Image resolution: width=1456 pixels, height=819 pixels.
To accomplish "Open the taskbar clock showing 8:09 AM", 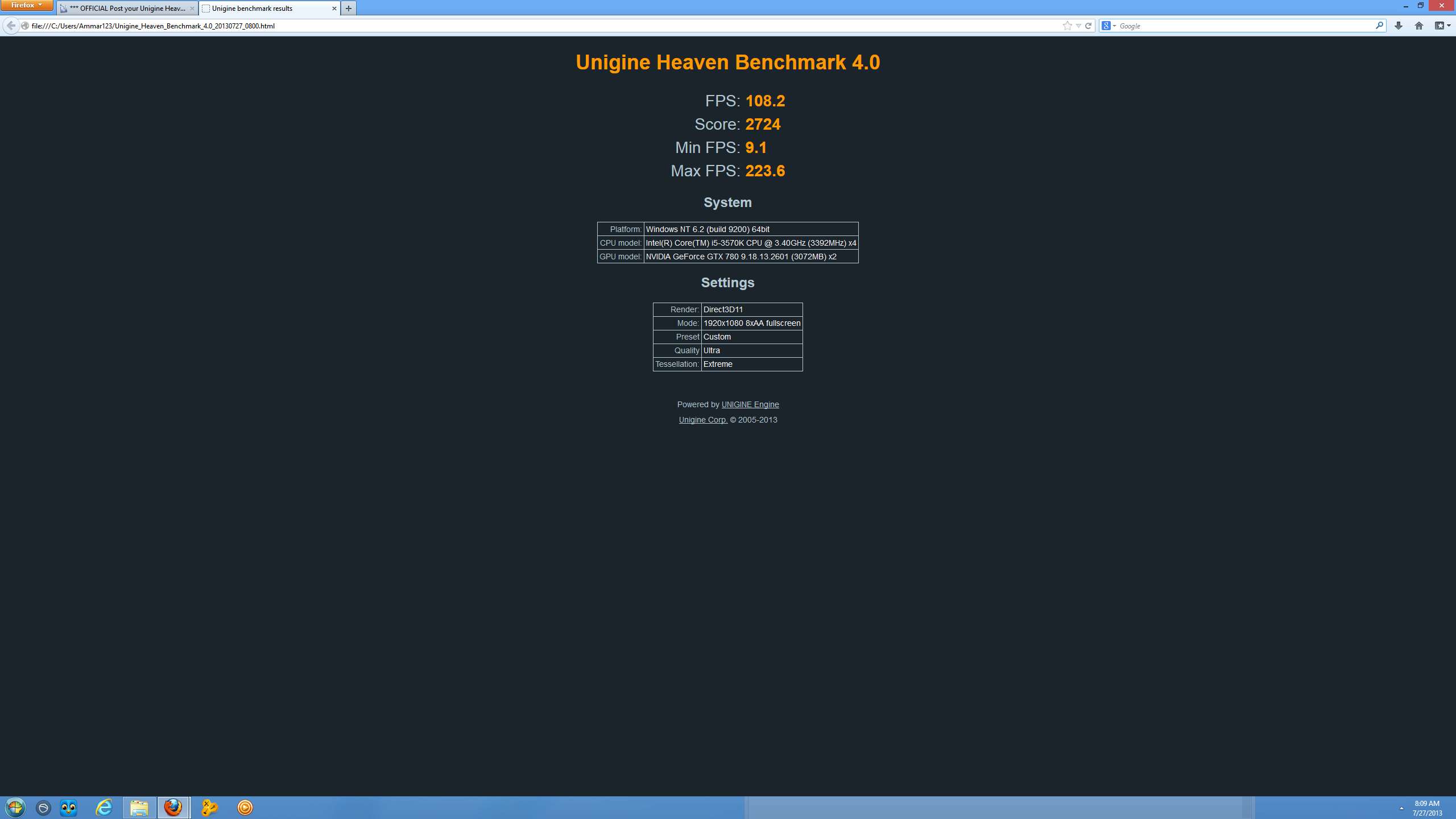I will tap(1427, 808).
